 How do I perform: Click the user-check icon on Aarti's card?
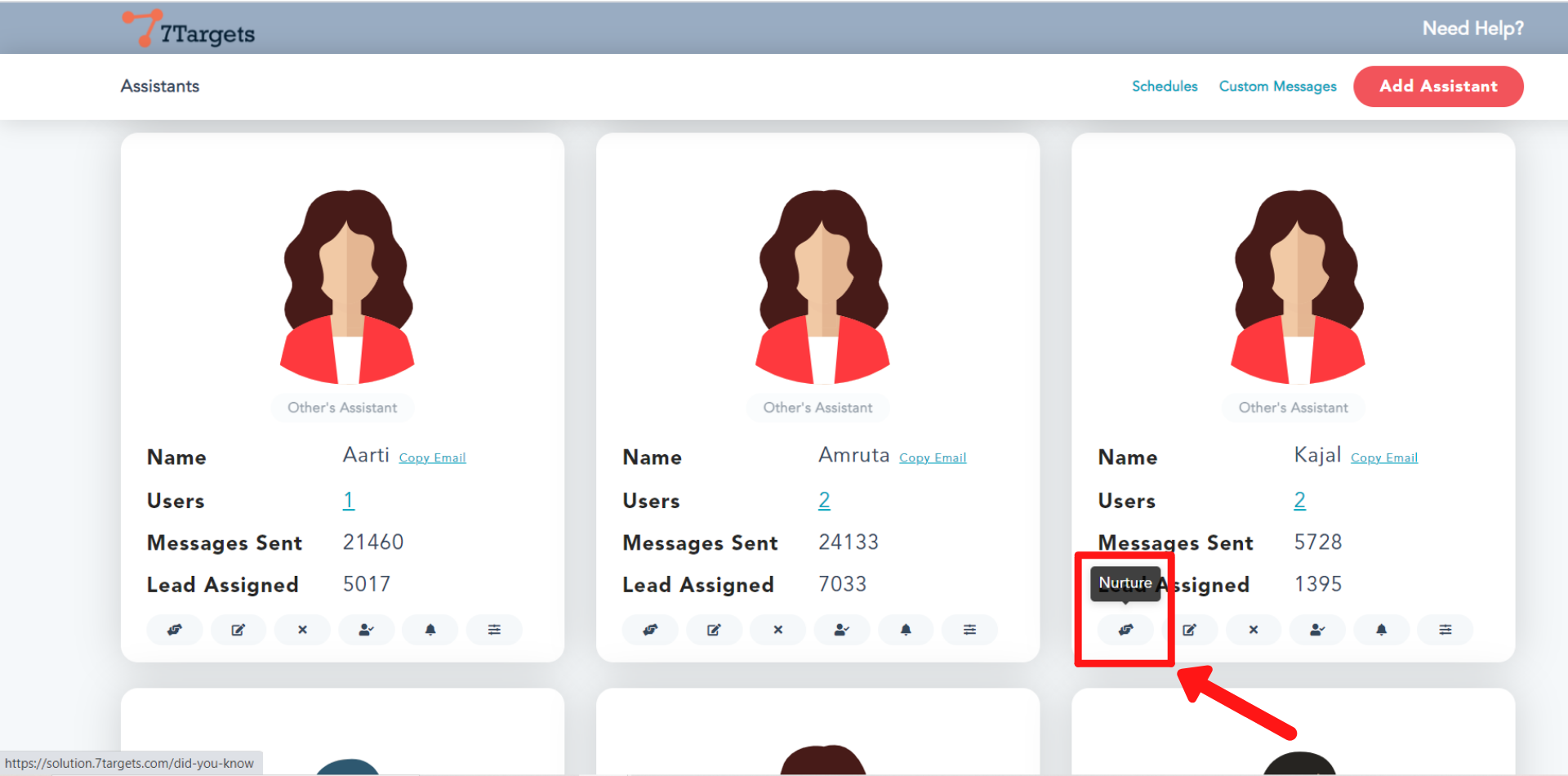coord(366,630)
